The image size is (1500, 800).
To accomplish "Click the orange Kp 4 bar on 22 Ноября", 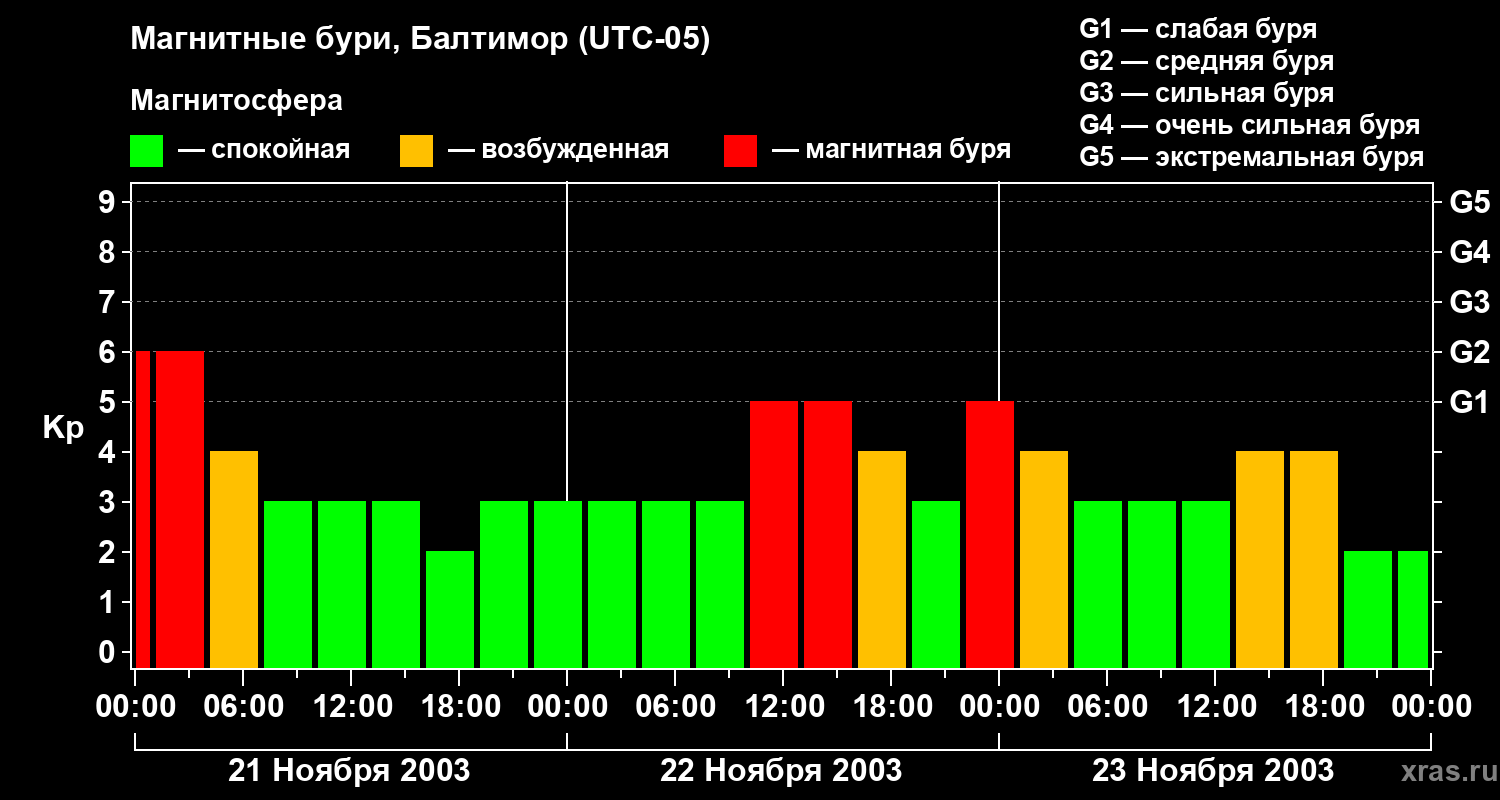I will 882,559.
